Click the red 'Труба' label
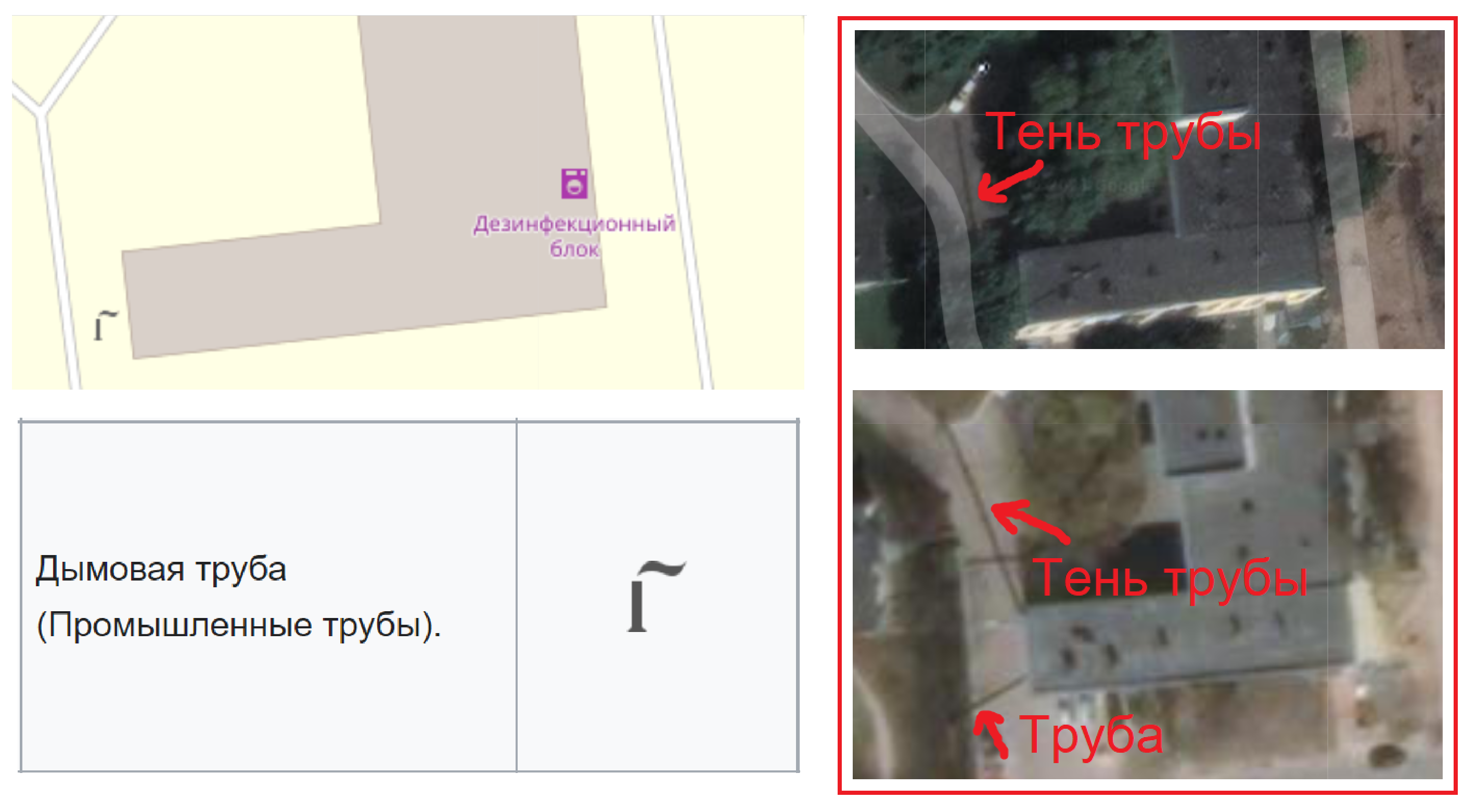 pyautogui.click(x=1092, y=735)
